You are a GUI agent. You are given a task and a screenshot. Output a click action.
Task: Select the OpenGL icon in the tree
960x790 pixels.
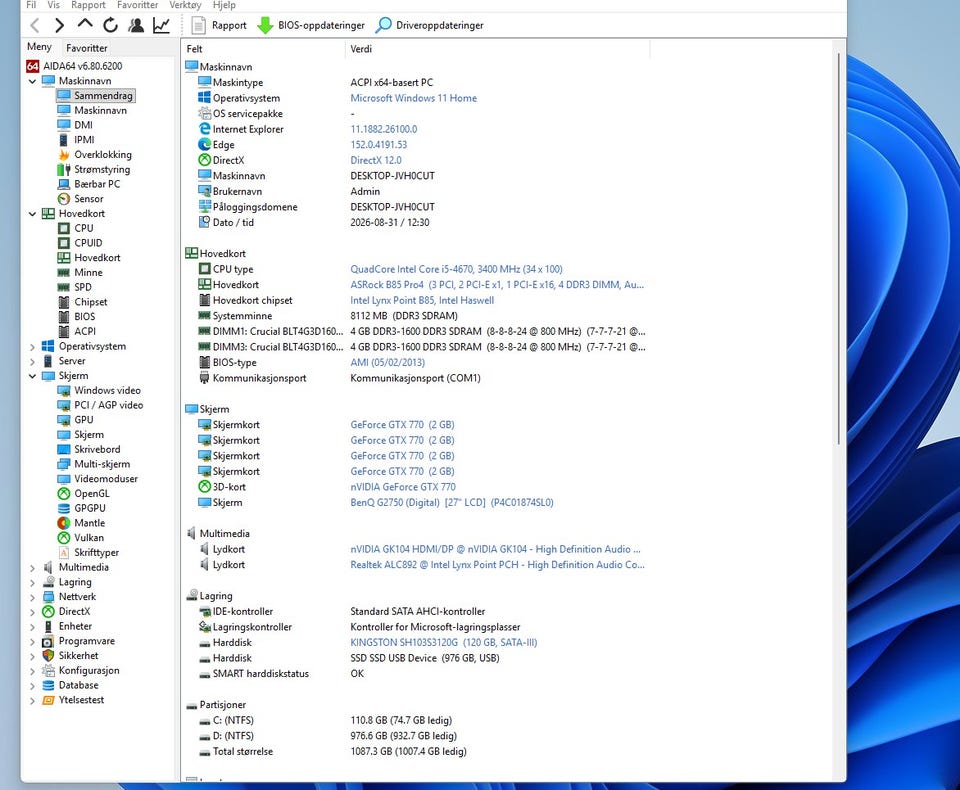pyautogui.click(x=64, y=494)
